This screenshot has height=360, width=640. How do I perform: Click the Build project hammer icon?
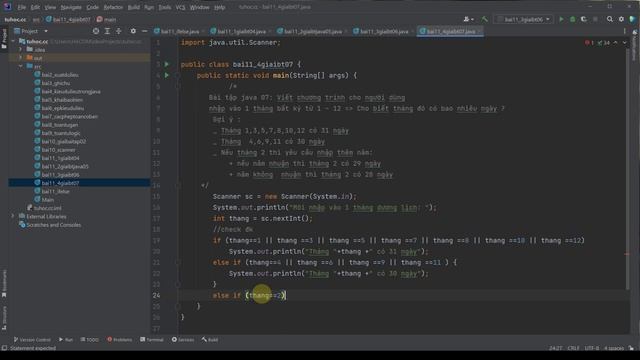tap(484, 19)
